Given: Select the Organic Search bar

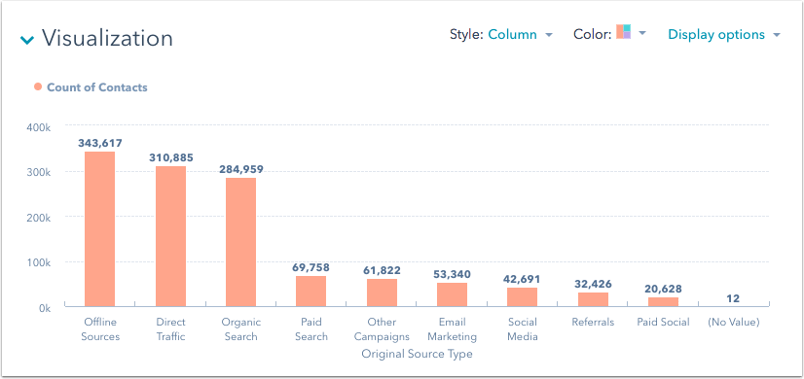Looking at the screenshot, I should click(241, 242).
